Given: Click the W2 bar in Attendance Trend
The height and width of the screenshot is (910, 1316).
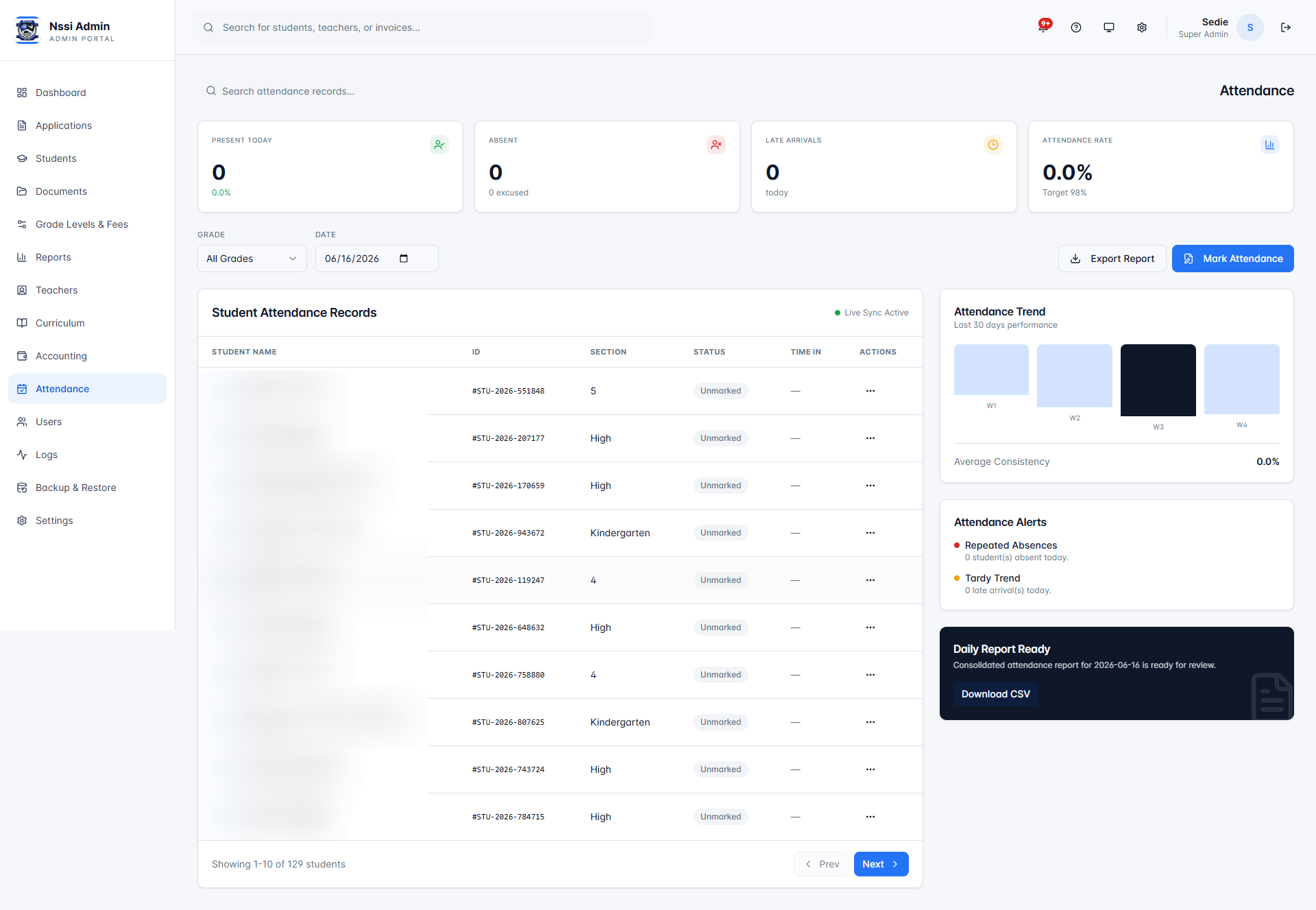Looking at the screenshot, I should tap(1075, 376).
